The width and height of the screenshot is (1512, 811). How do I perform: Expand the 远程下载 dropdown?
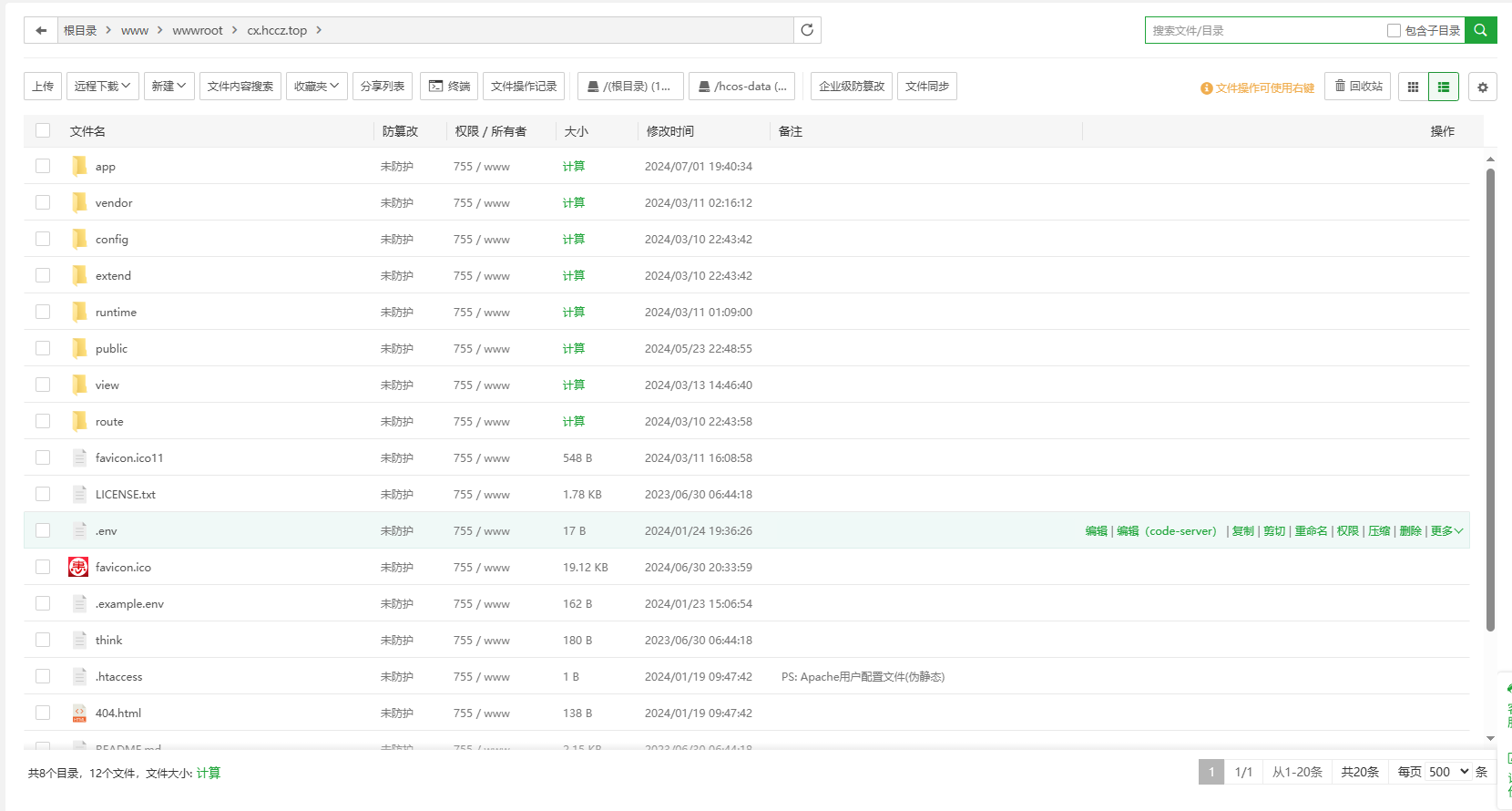click(x=102, y=87)
